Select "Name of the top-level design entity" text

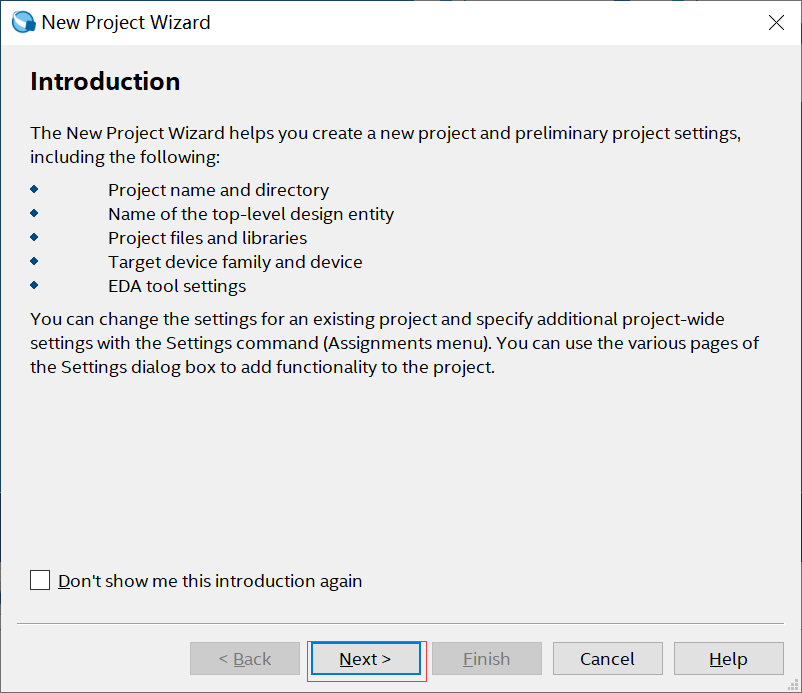click(251, 214)
